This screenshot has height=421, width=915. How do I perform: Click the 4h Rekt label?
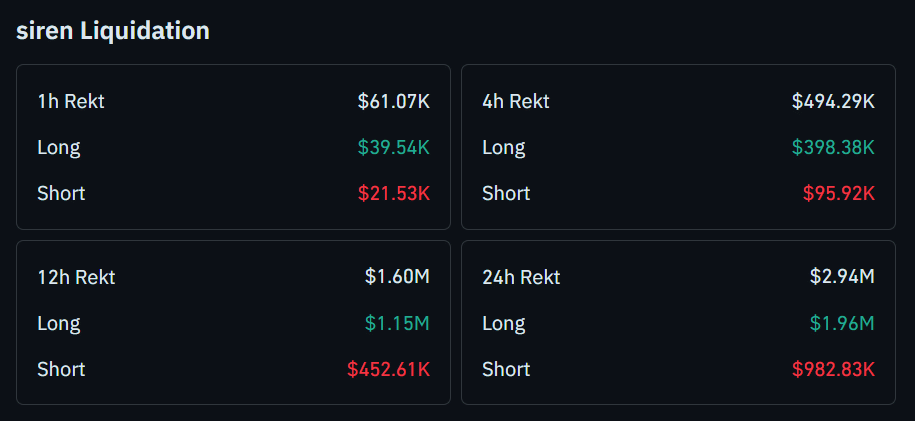coord(516,101)
